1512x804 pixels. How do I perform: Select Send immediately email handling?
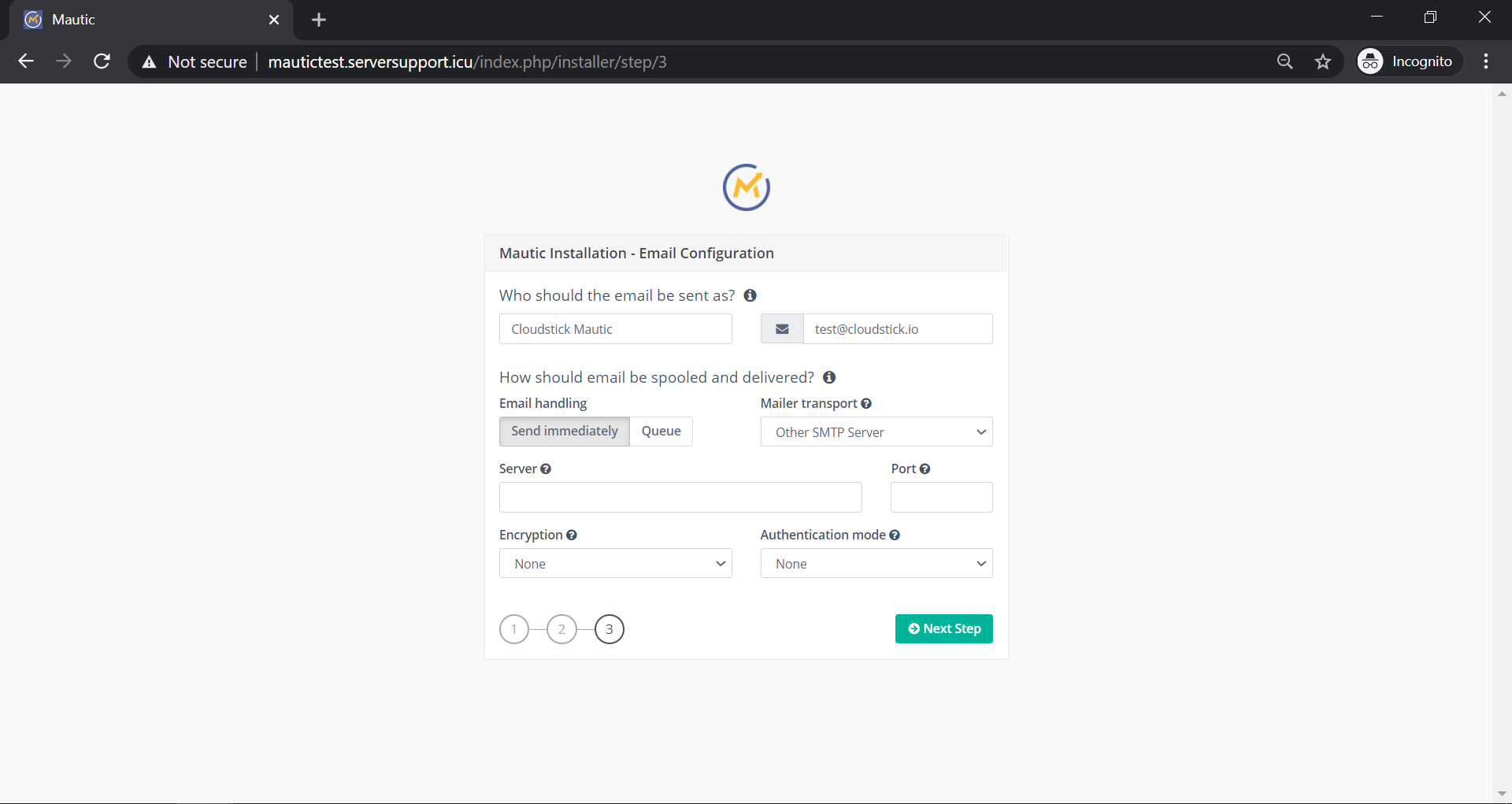[564, 432]
